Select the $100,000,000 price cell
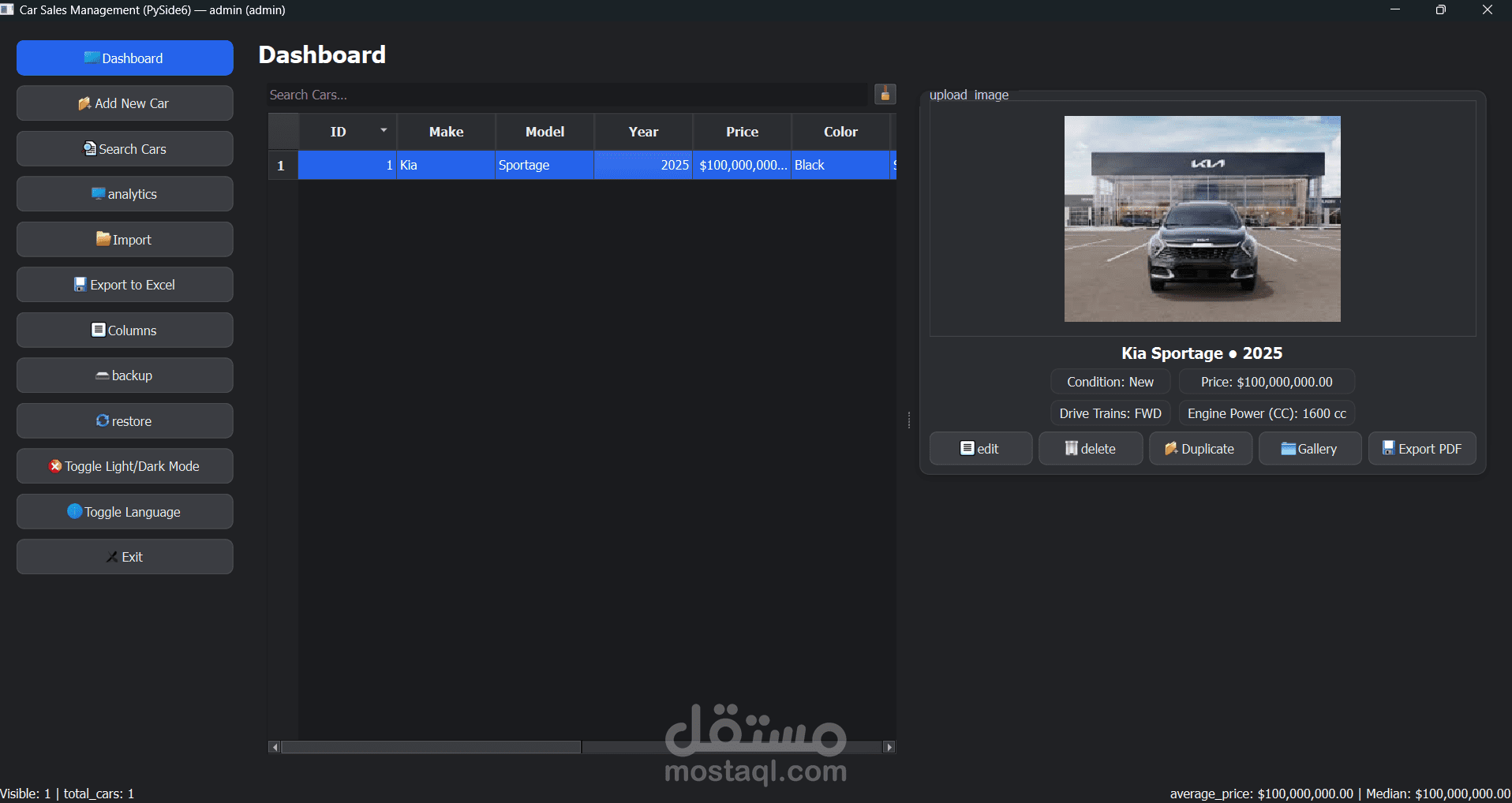Viewport: 1512px width, 803px height. tap(742, 165)
